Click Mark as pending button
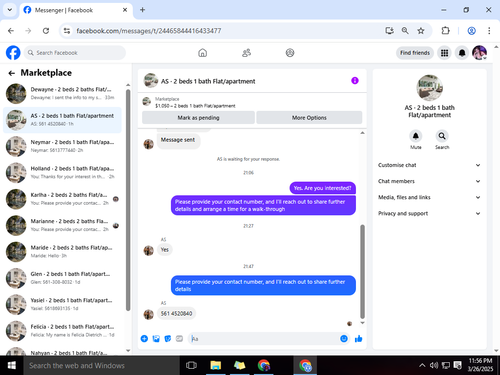This screenshot has height=375, width=500. pos(198,118)
